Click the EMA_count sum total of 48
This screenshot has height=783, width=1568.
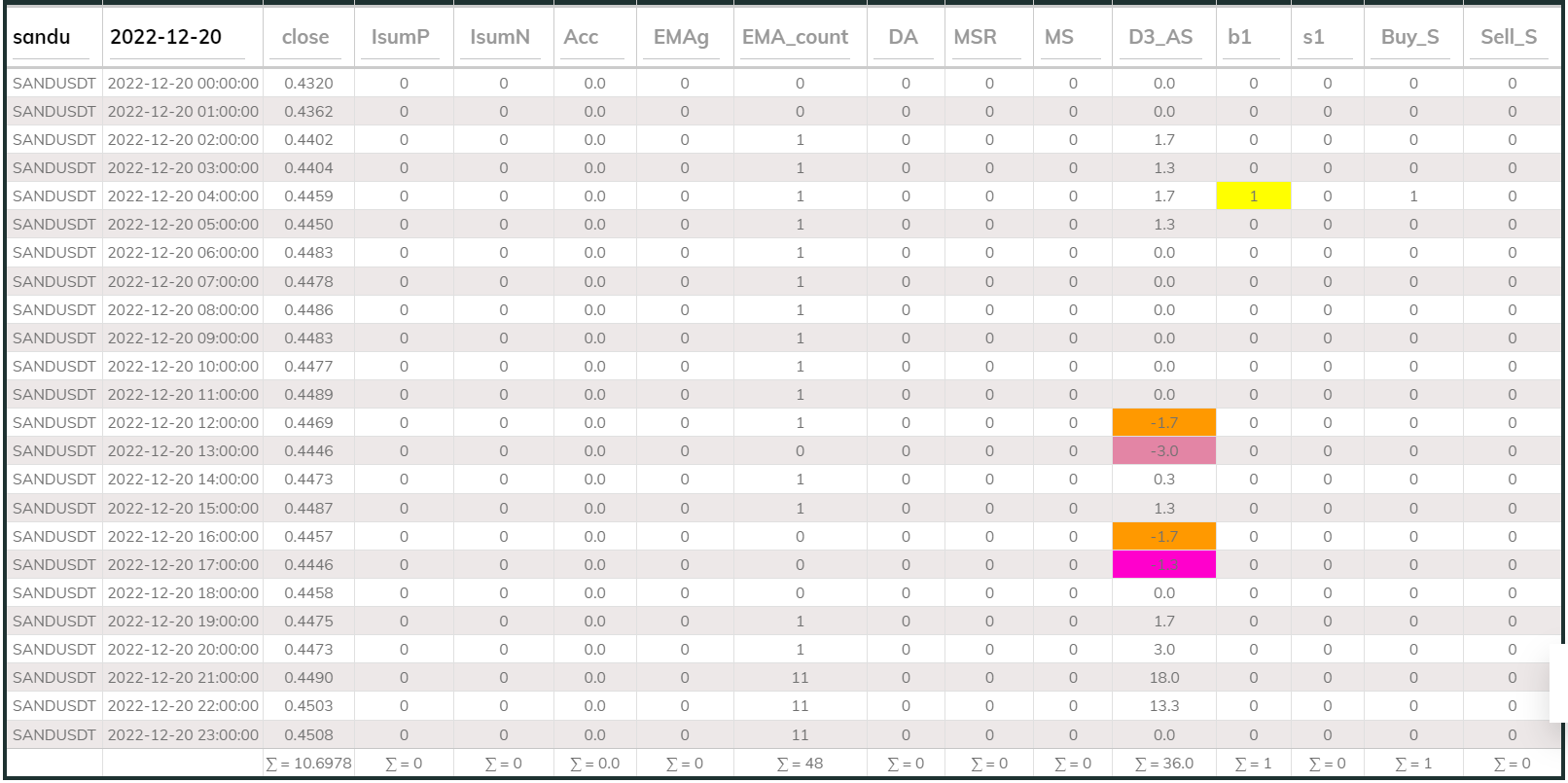coord(800,764)
